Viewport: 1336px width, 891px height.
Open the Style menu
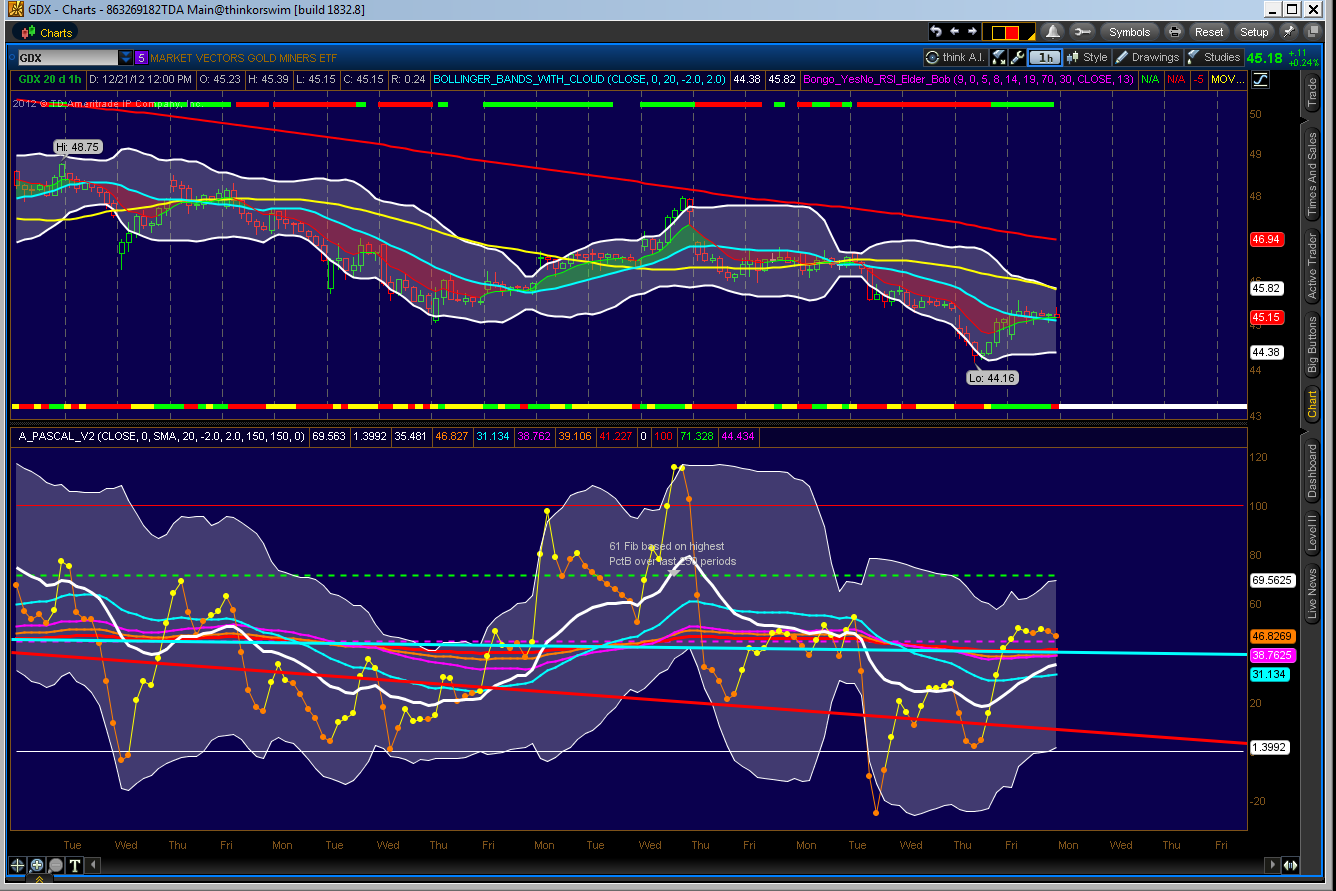(x=1087, y=57)
